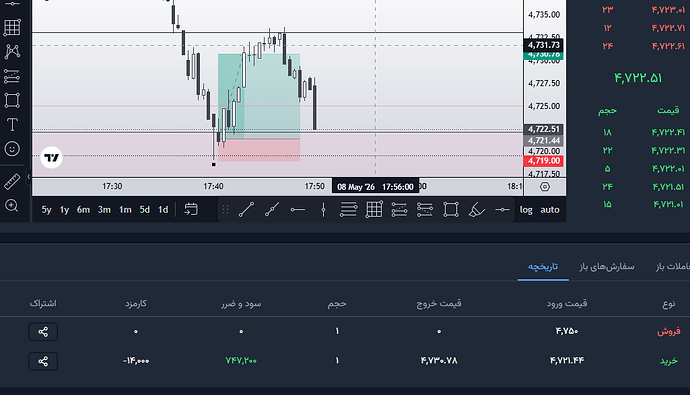Select Horizontal Ray tool in favorites bar
This screenshot has height=395, width=690.
297,210
